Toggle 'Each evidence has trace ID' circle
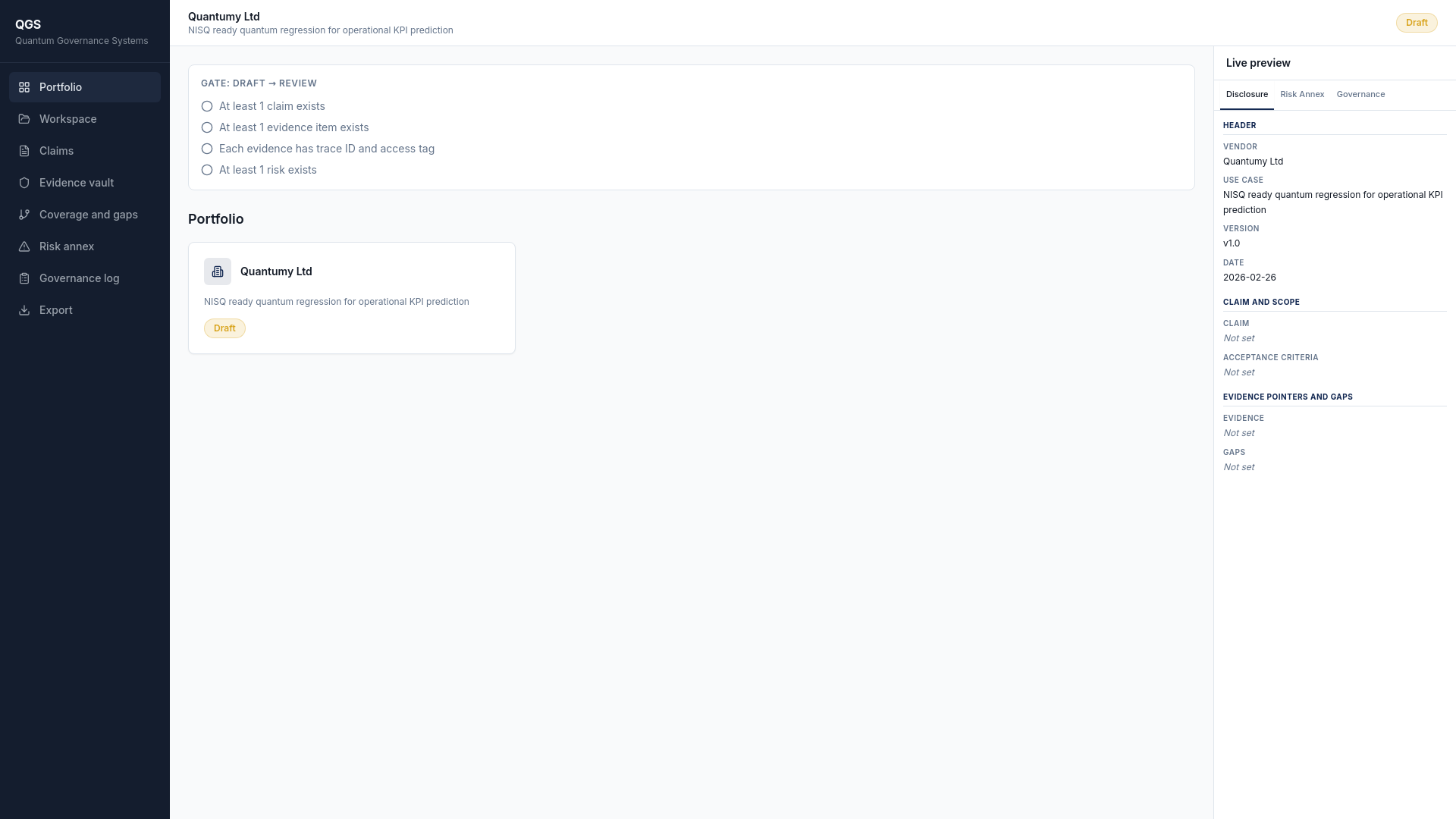 (207, 149)
